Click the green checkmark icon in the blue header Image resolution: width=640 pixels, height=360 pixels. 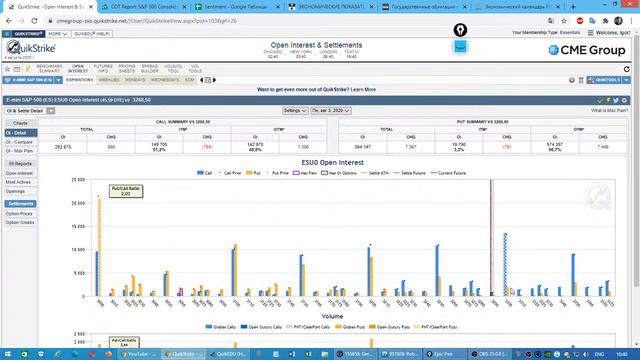[600, 100]
